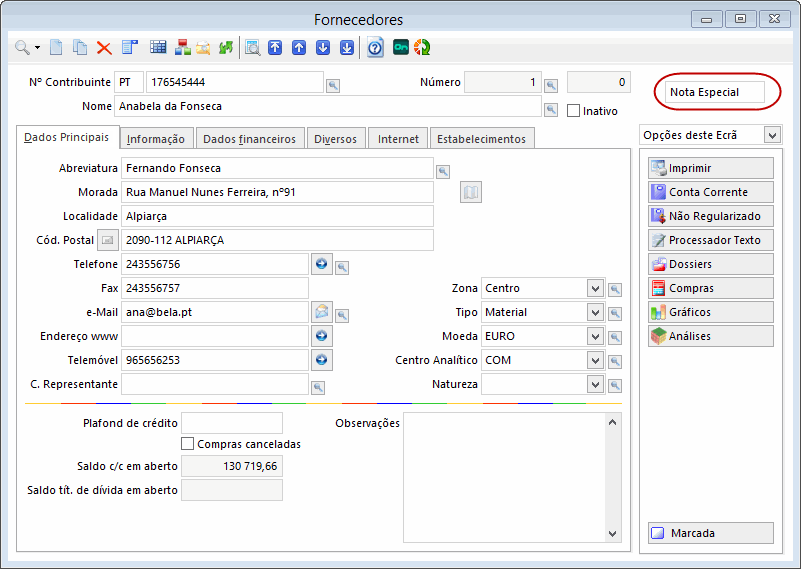The width and height of the screenshot is (801, 569).
Task: Click the Imprimir button
Action: pos(711,168)
